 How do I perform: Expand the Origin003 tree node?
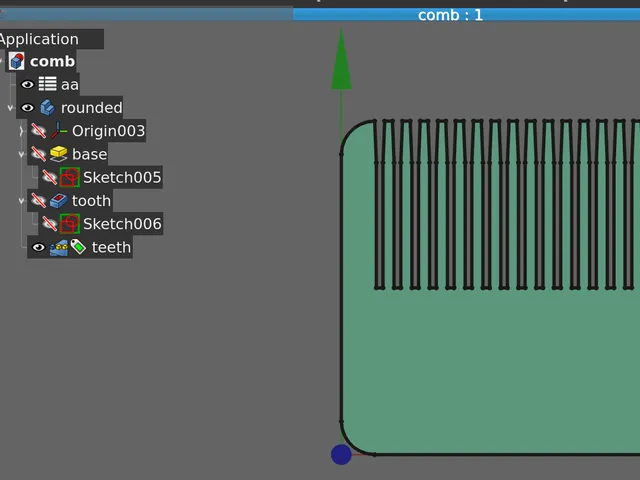click(21, 131)
